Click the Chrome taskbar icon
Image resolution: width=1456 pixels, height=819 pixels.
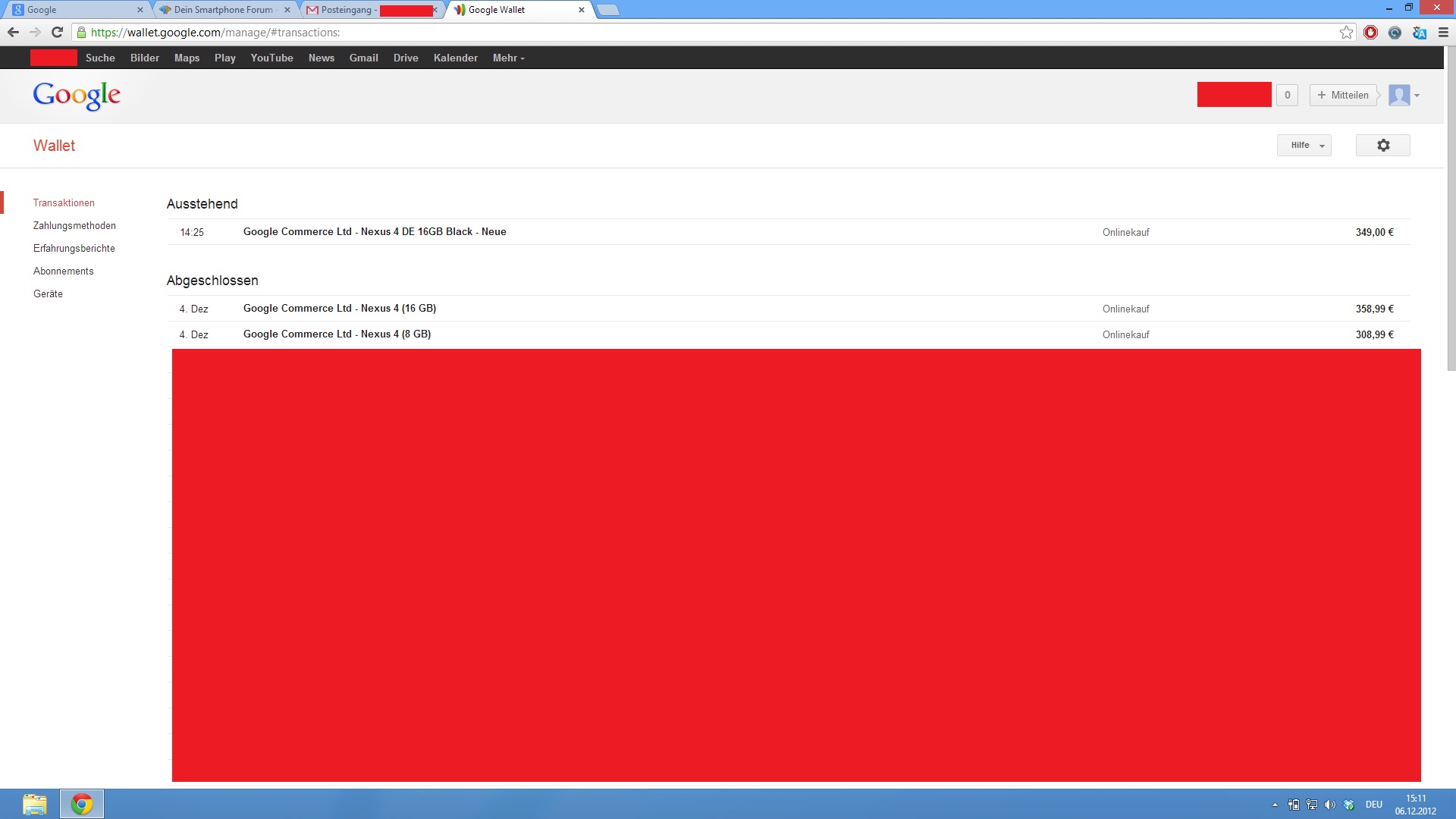(x=82, y=804)
